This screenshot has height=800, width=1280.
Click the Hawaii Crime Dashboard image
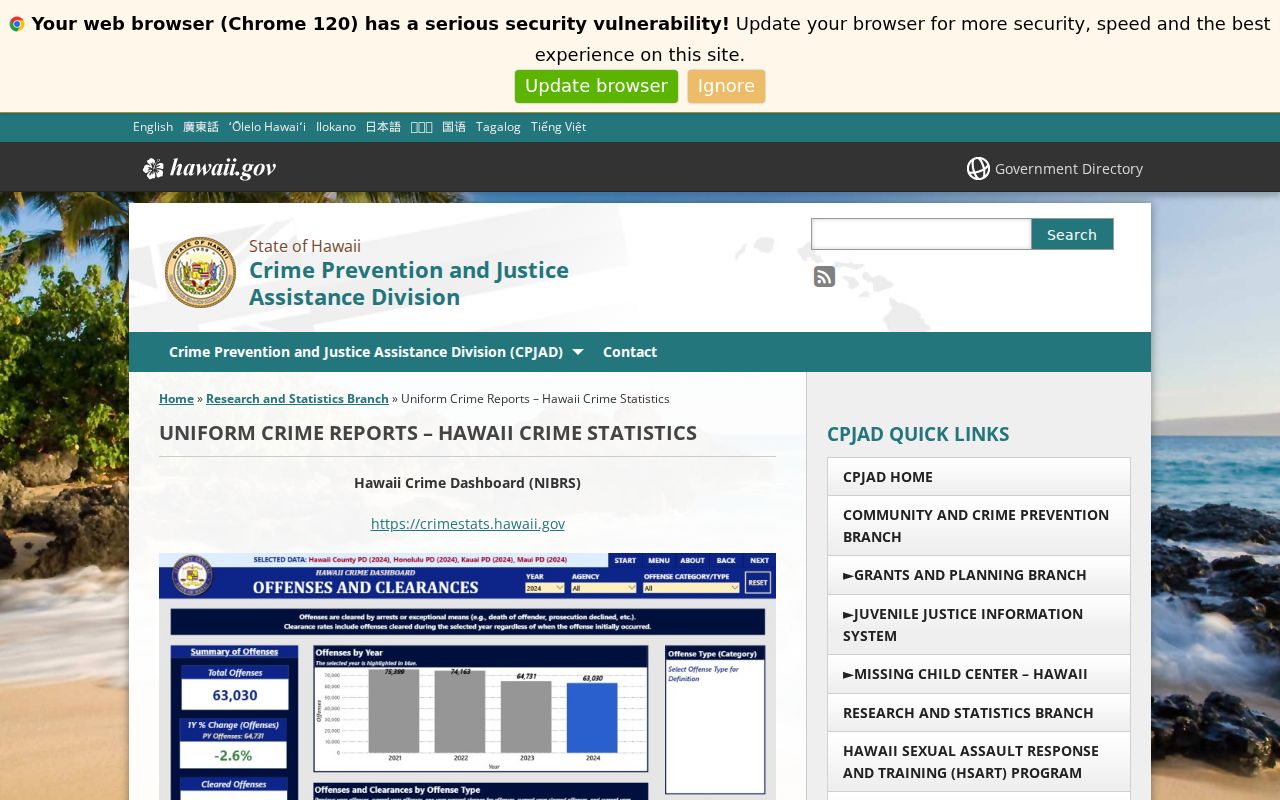[467, 676]
